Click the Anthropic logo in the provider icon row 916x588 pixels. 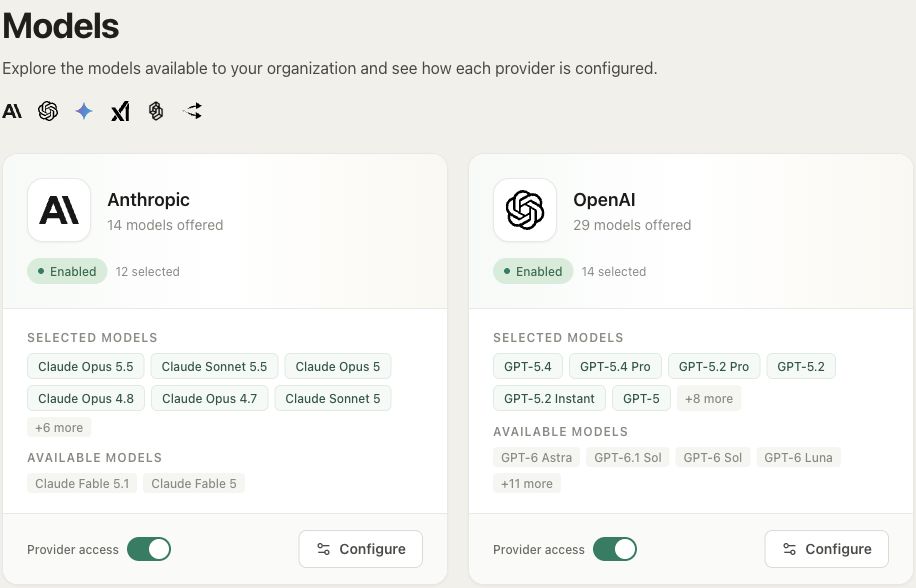tap(12, 110)
